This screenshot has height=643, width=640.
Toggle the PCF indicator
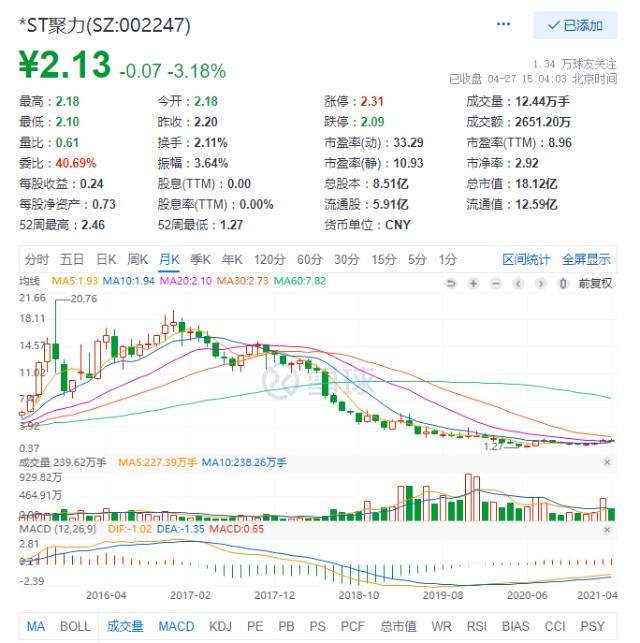[x=353, y=627]
